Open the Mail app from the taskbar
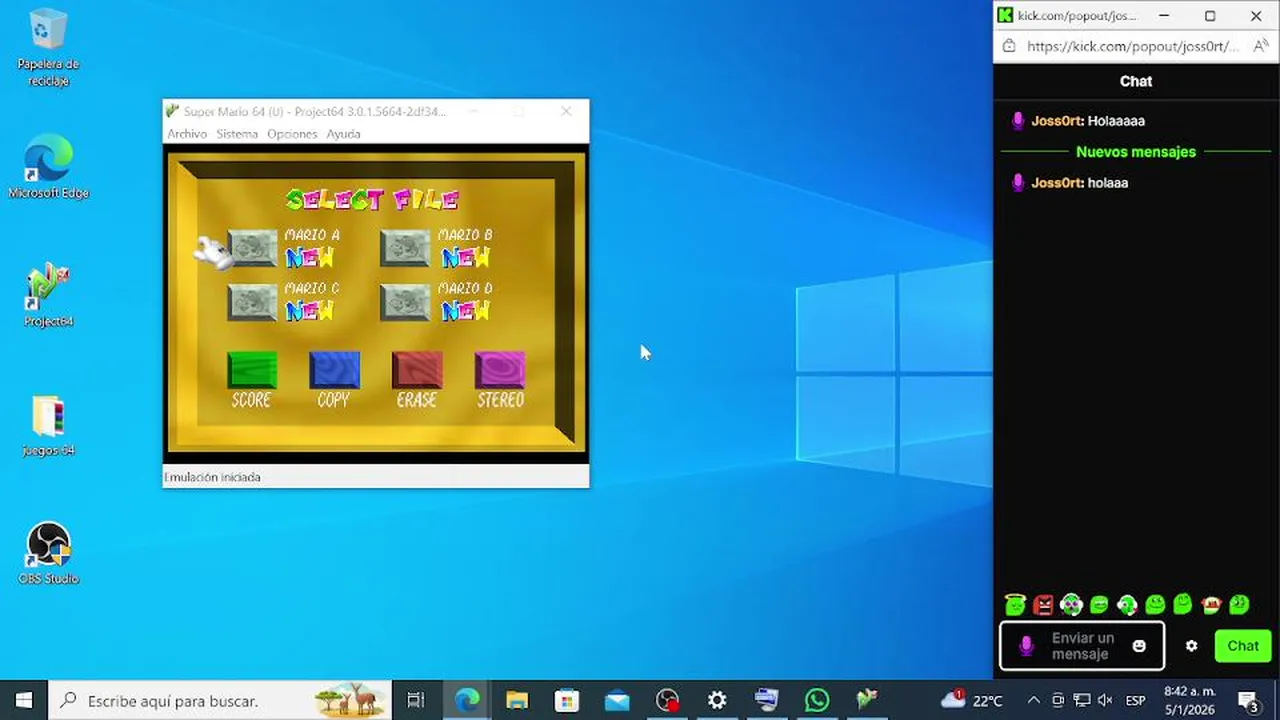The image size is (1280, 720). 617,700
